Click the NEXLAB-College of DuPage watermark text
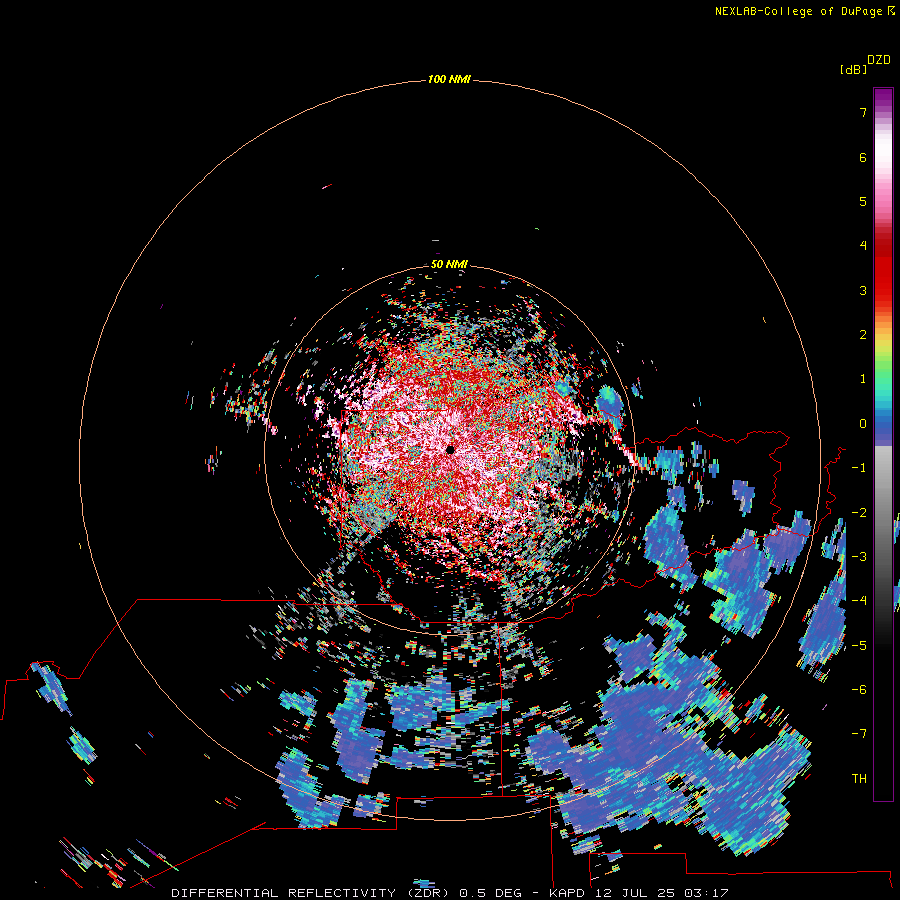 800,11
